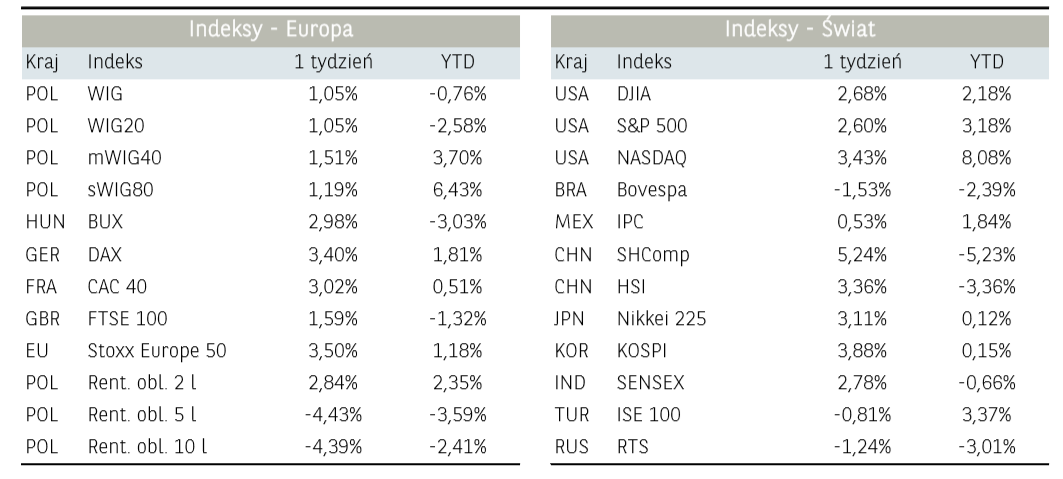
Task: Select the 'S&P 500' index name
Action: point(652,126)
